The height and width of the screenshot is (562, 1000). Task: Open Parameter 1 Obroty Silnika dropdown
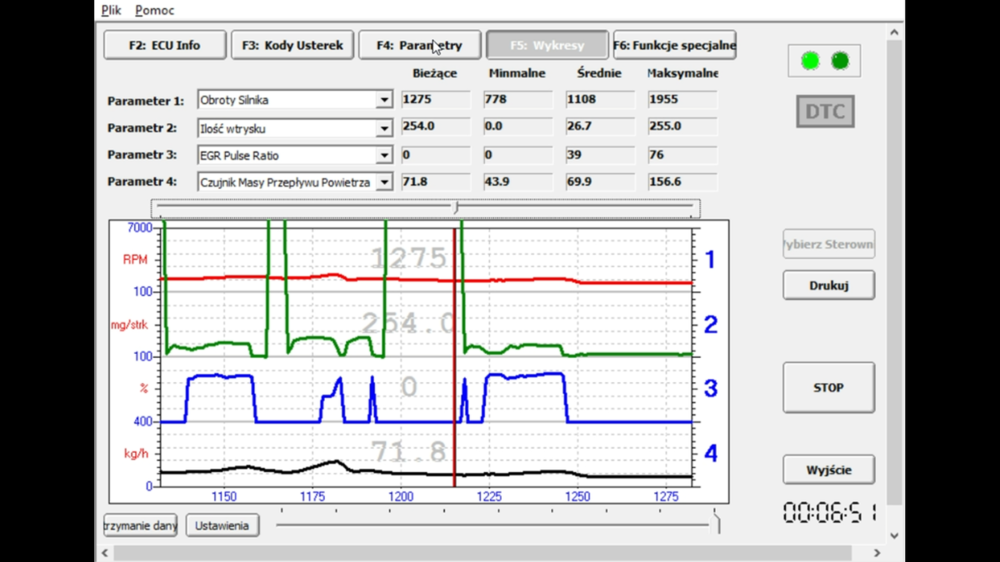coord(384,101)
